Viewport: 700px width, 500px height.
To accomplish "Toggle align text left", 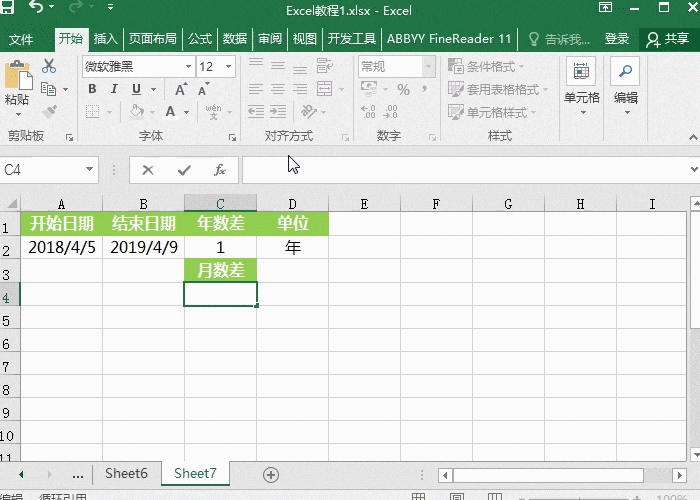I will pos(256,89).
